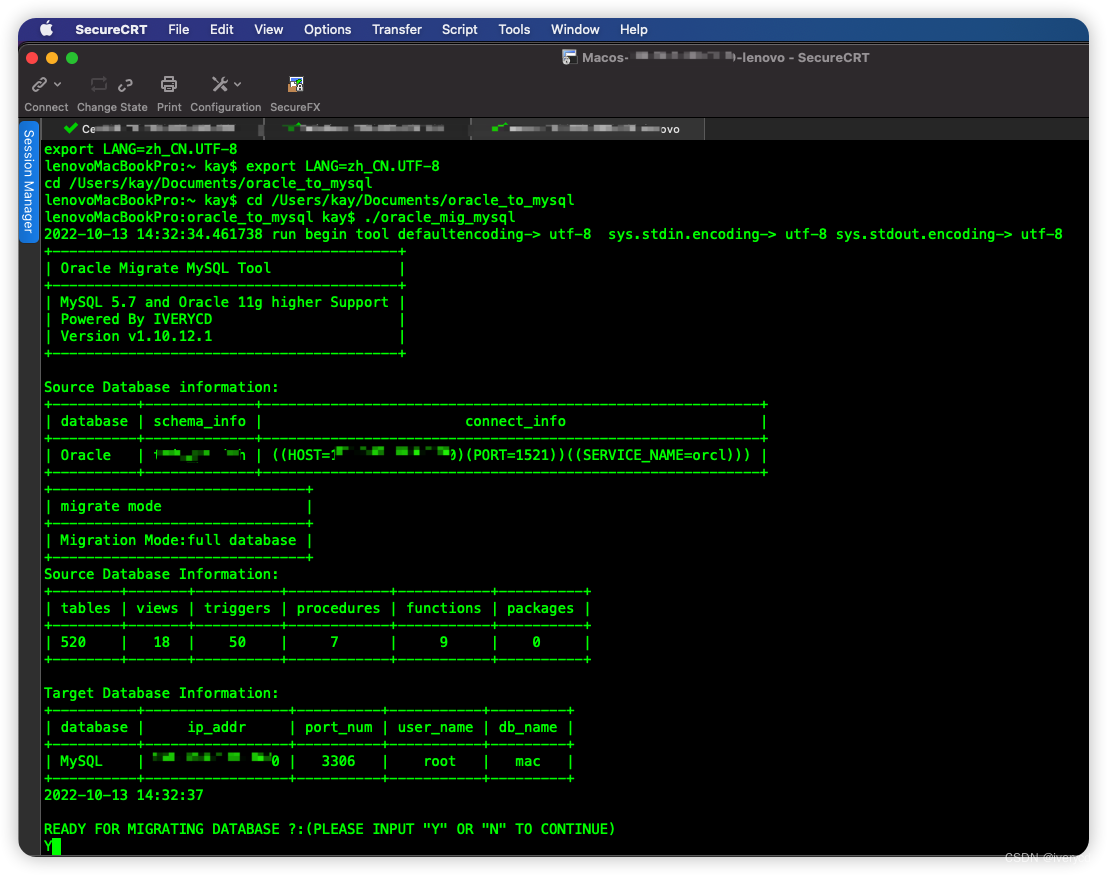
Task: Click the 'connect_info' column header text
Action: tap(515, 422)
